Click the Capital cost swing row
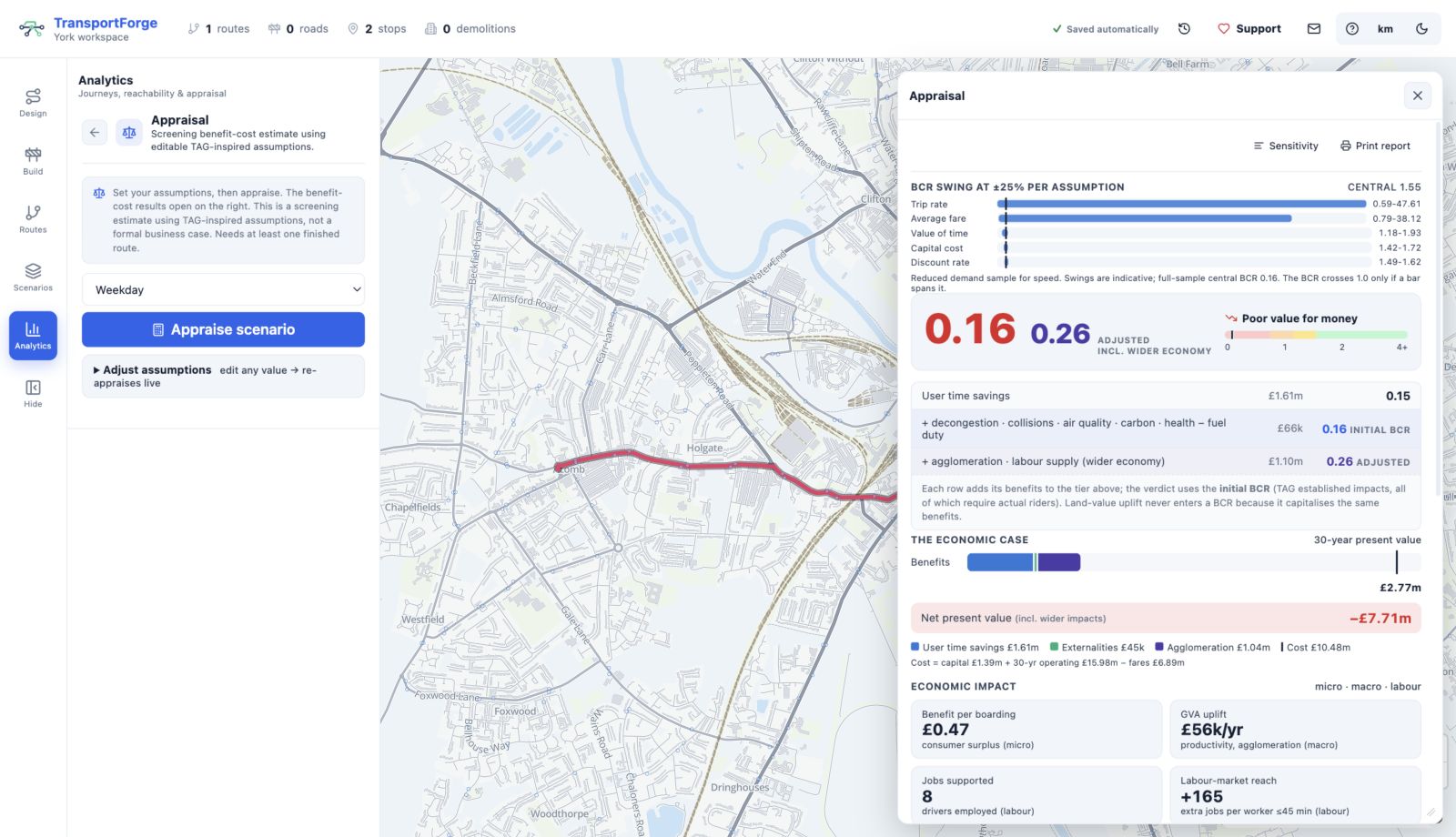 (x=1166, y=247)
